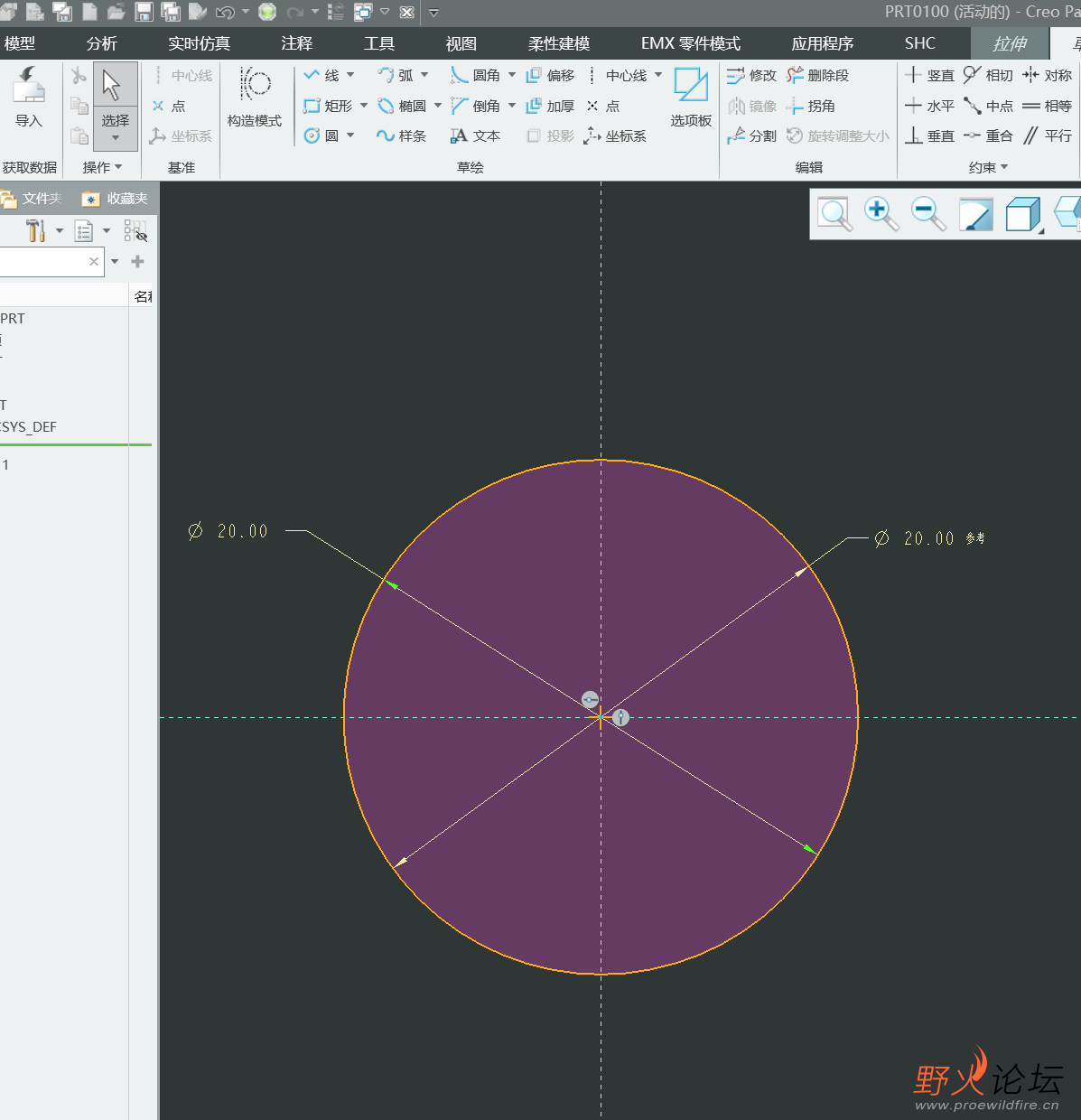
Task: Apply the 中点 (Midpoint) constraint
Action: [988, 106]
